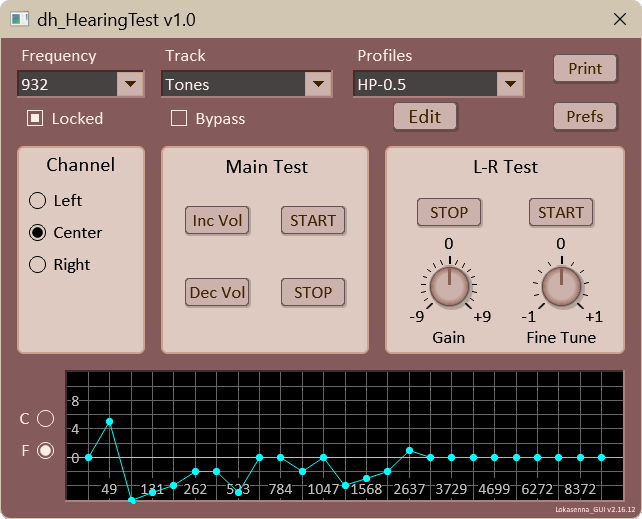
Task: Click the Fine Tune knob
Action: [561, 286]
